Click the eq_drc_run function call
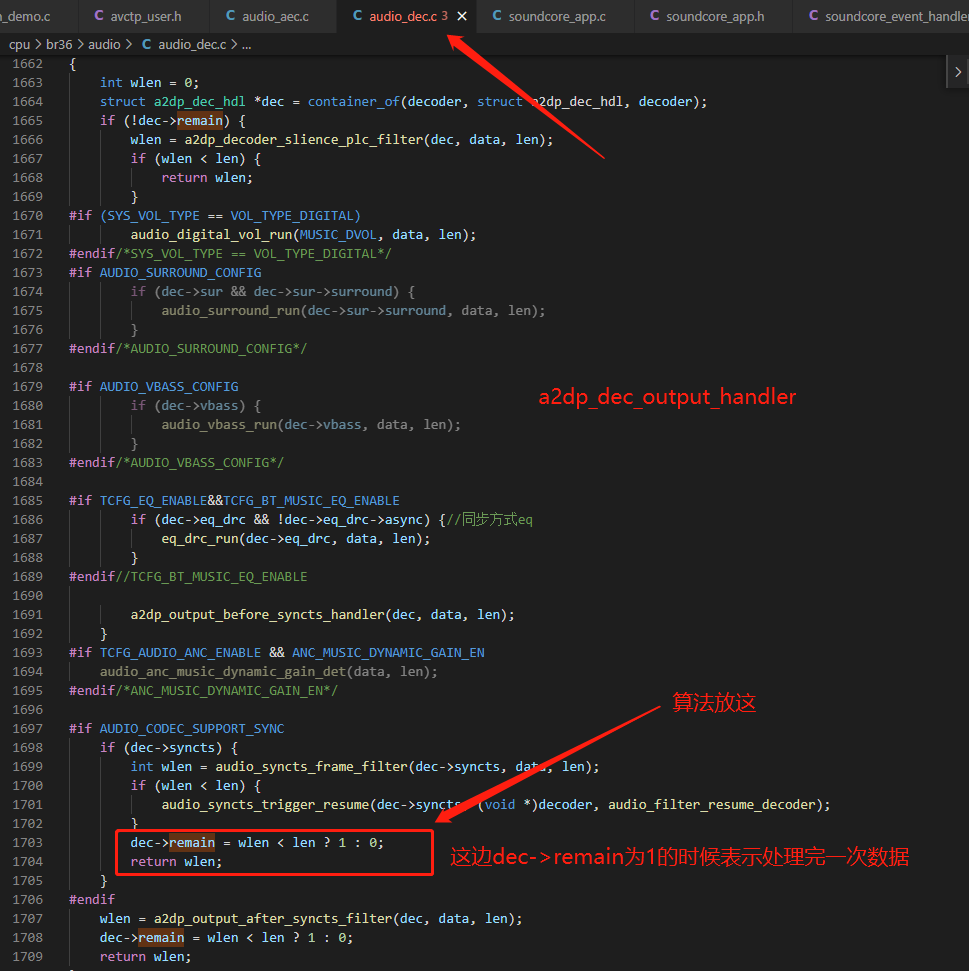 click(x=200, y=539)
